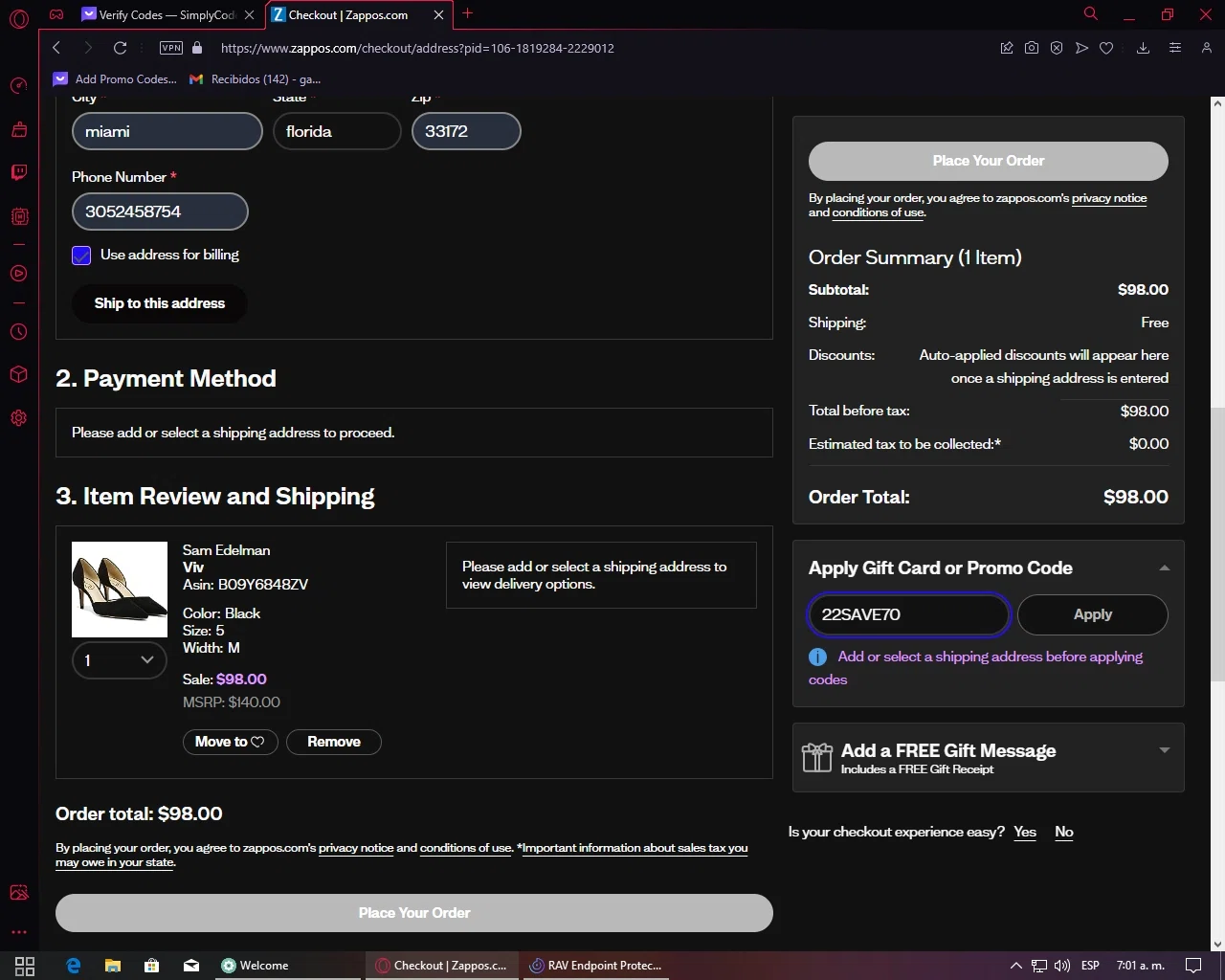1225x980 pixels.
Task: Open the Opera menu logo
Action: pyautogui.click(x=18, y=18)
